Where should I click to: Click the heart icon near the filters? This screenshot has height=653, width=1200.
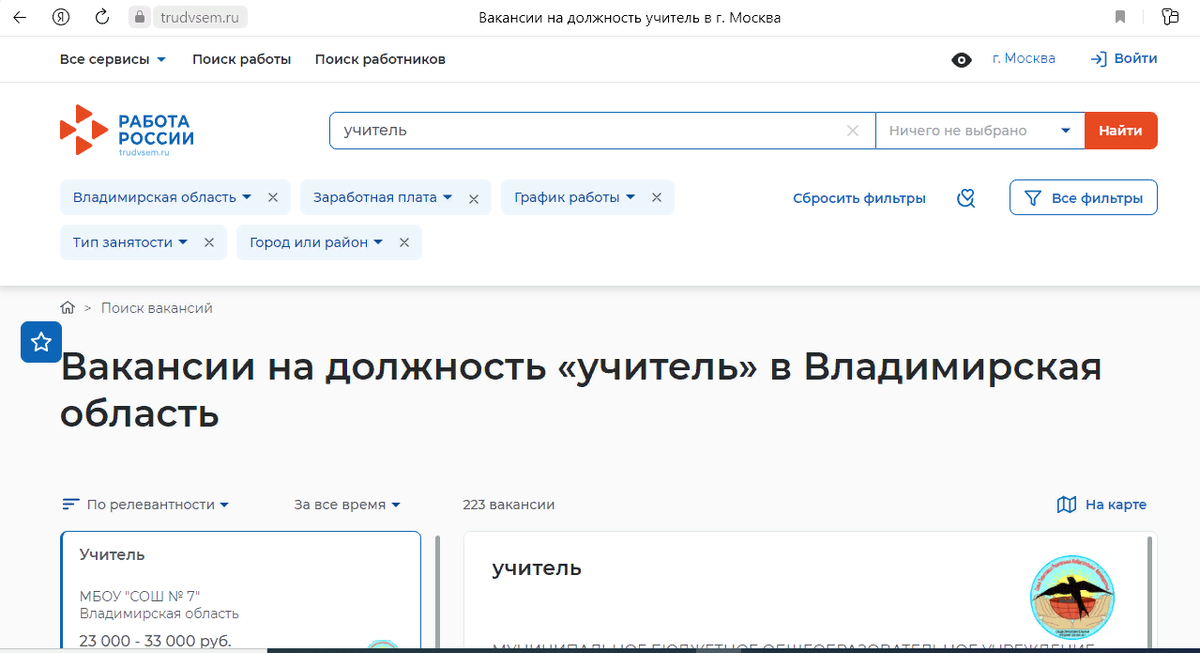[x=965, y=197]
